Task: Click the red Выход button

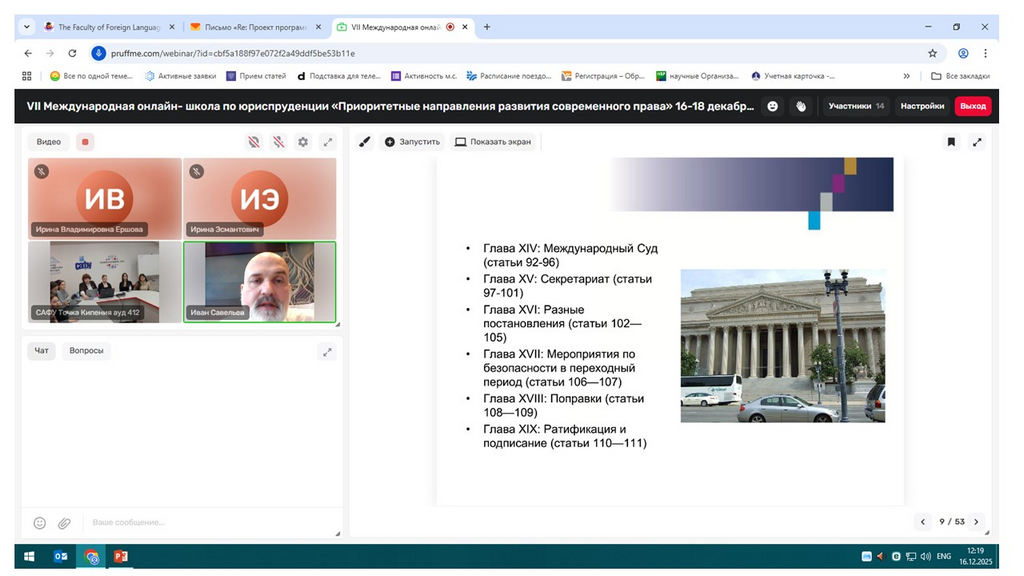Action: pyautogui.click(x=972, y=106)
